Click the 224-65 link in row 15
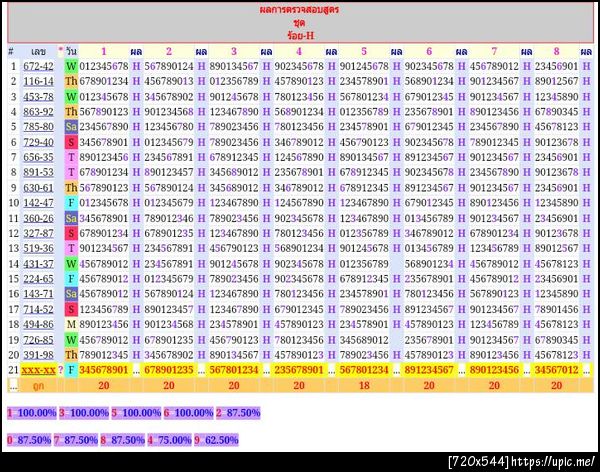 [38, 279]
